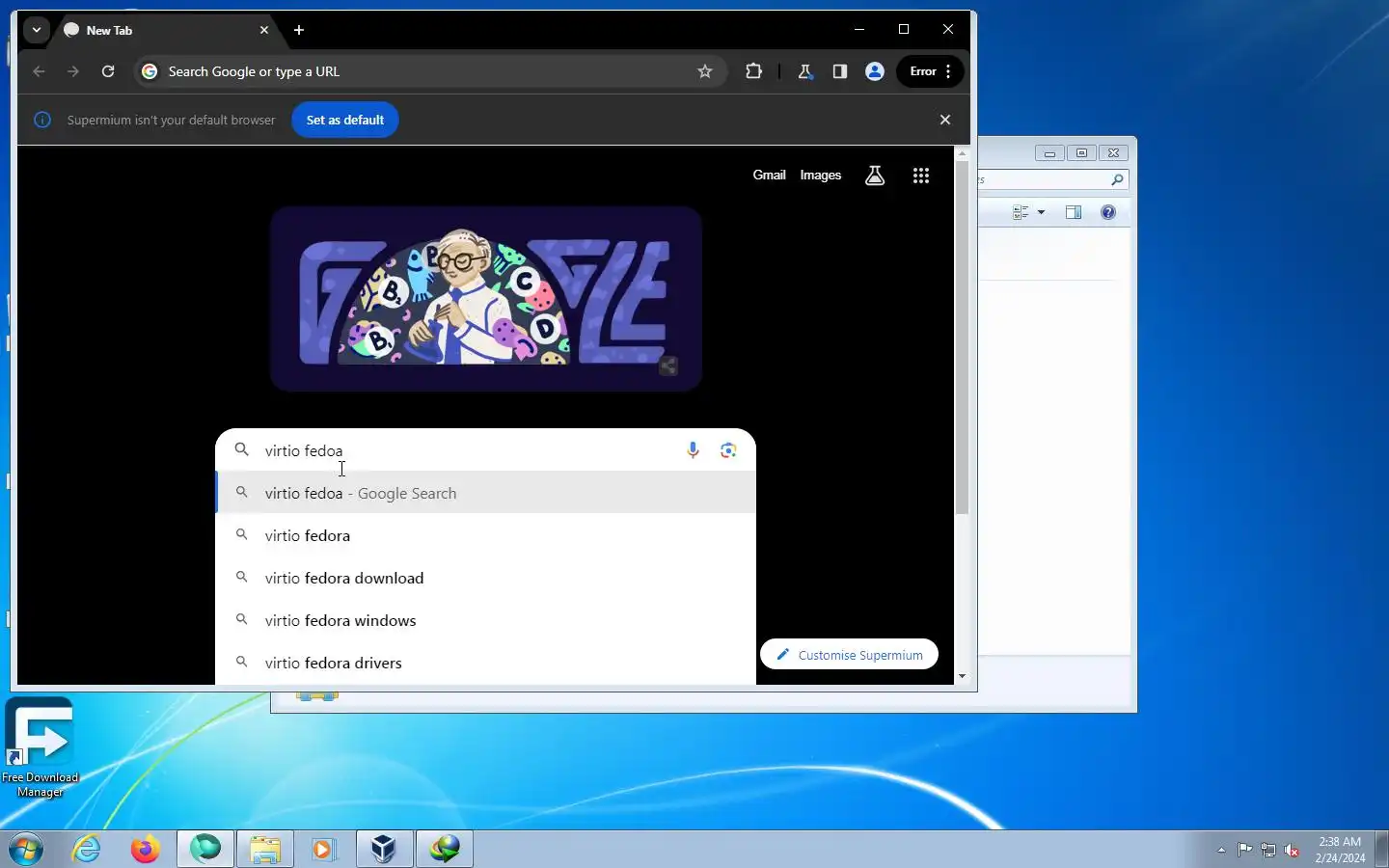The height and width of the screenshot is (868, 1389).
Task: Select suggestion virtio fedora
Action: click(x=485, y=535)
